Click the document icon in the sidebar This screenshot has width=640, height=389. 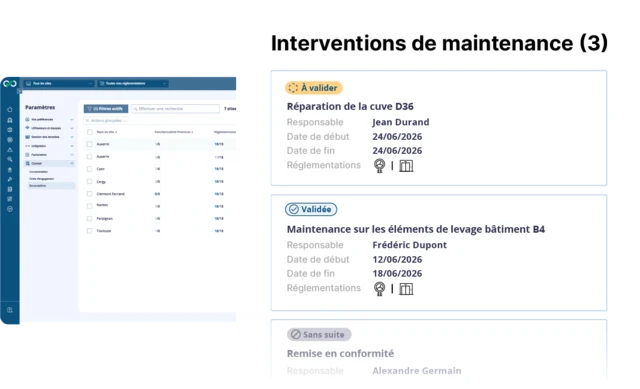pyautogui.click(x=10, y=189)
